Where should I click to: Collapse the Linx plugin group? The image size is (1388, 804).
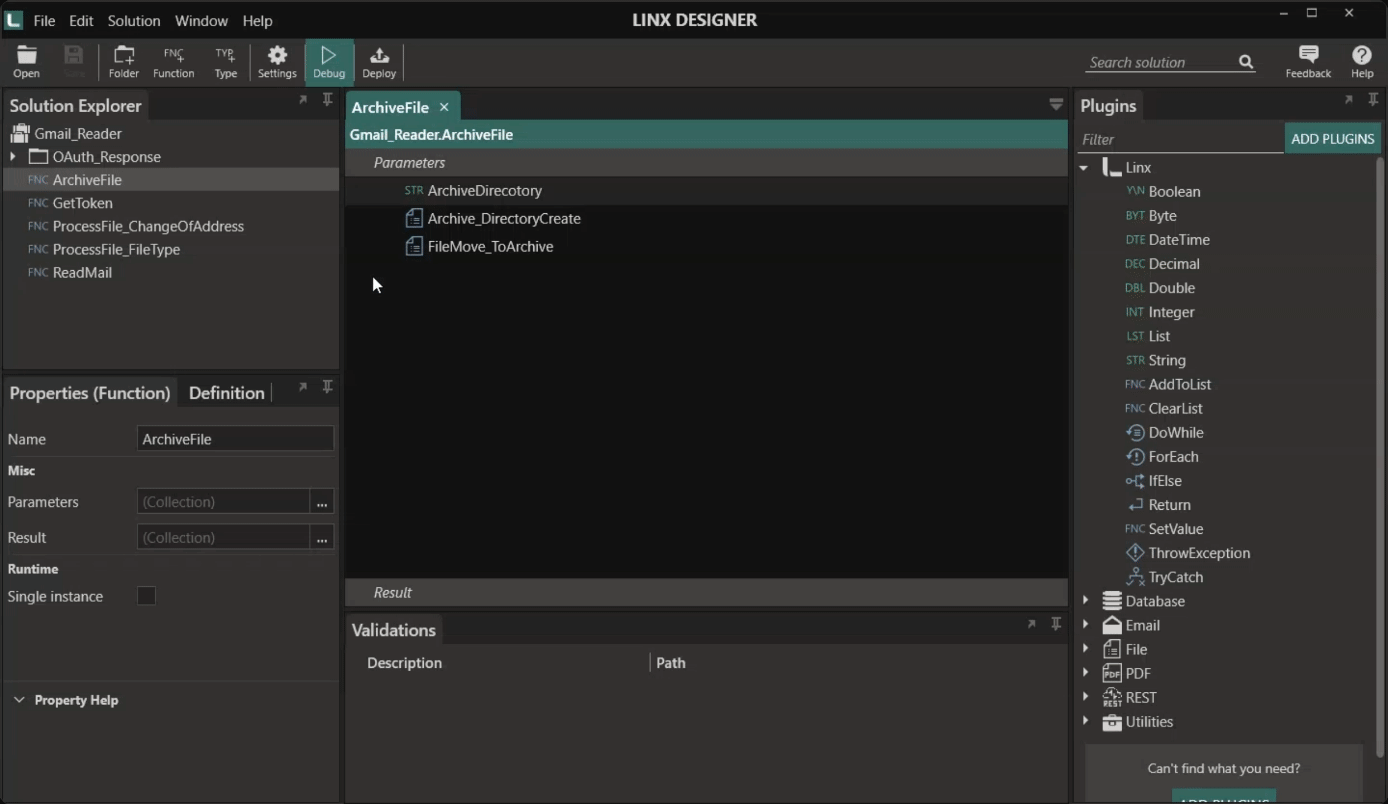[1084, 168]
